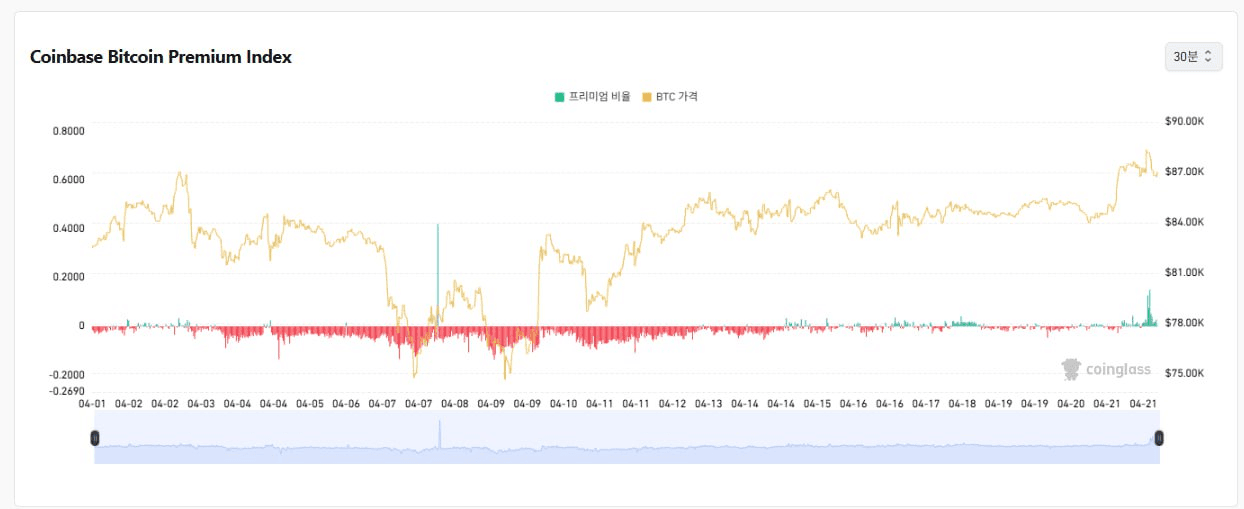Toggle the 프리미엄 비율 legend series

click(592, 97)
